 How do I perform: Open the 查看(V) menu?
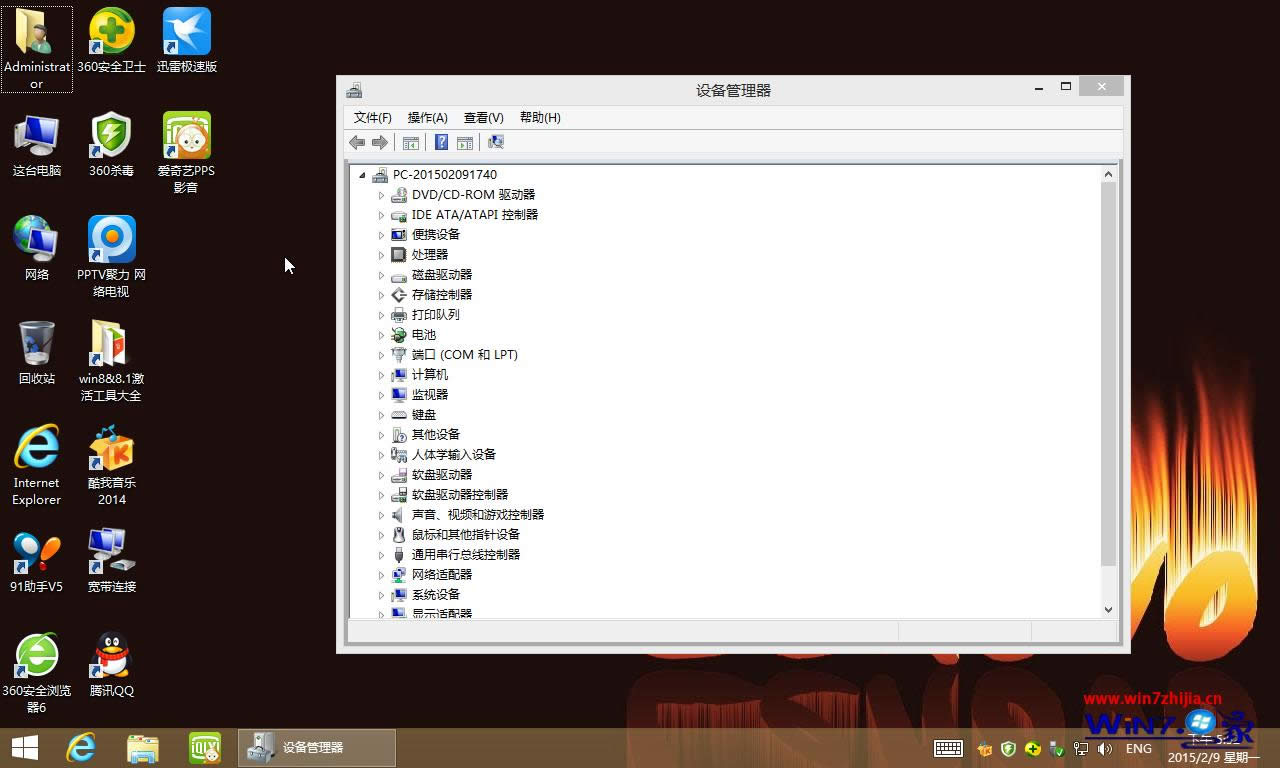pyautogui.click(x=483, y=117)
